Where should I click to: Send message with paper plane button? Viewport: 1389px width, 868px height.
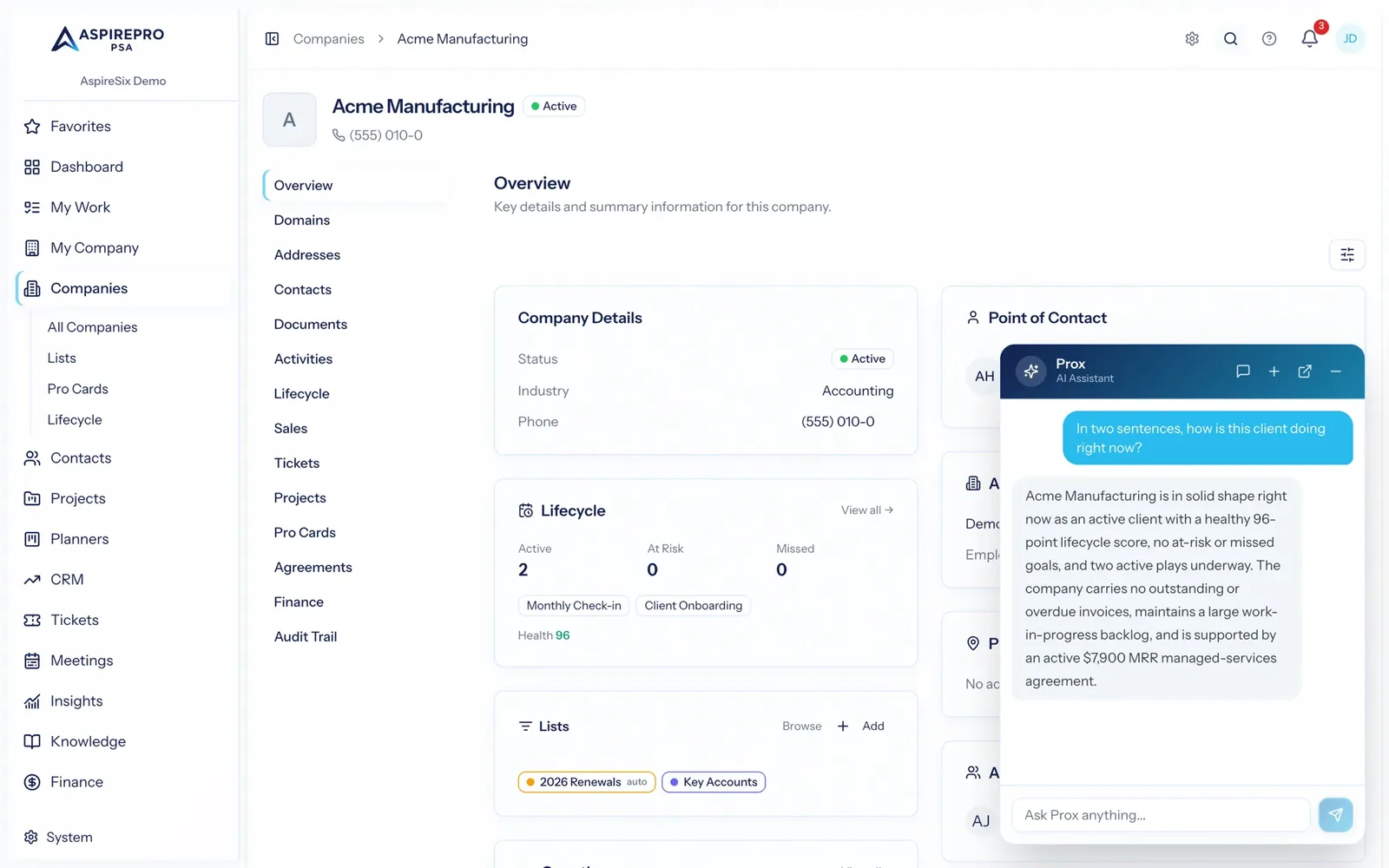(1335, 815)
